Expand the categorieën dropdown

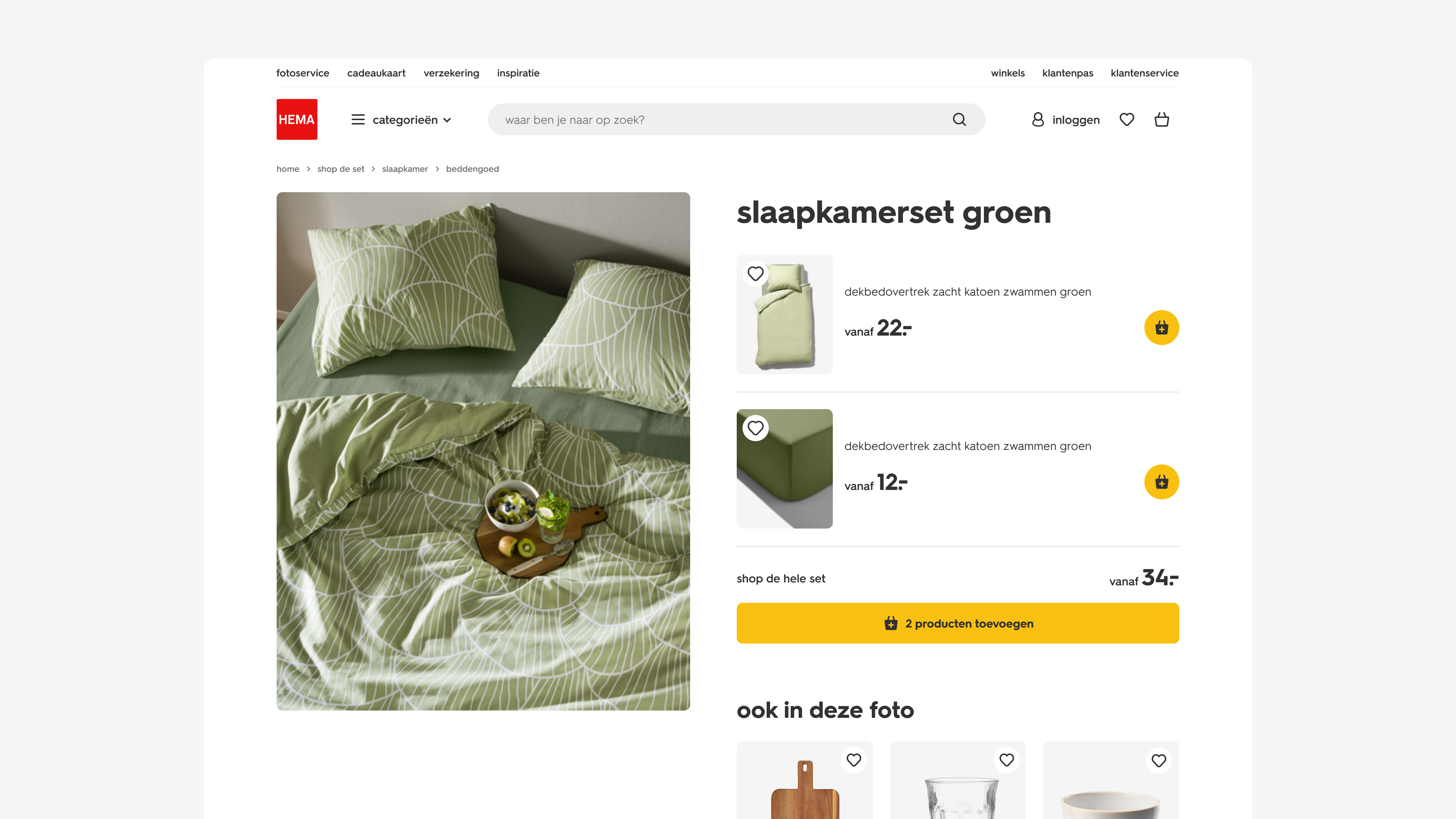(411, 119)
